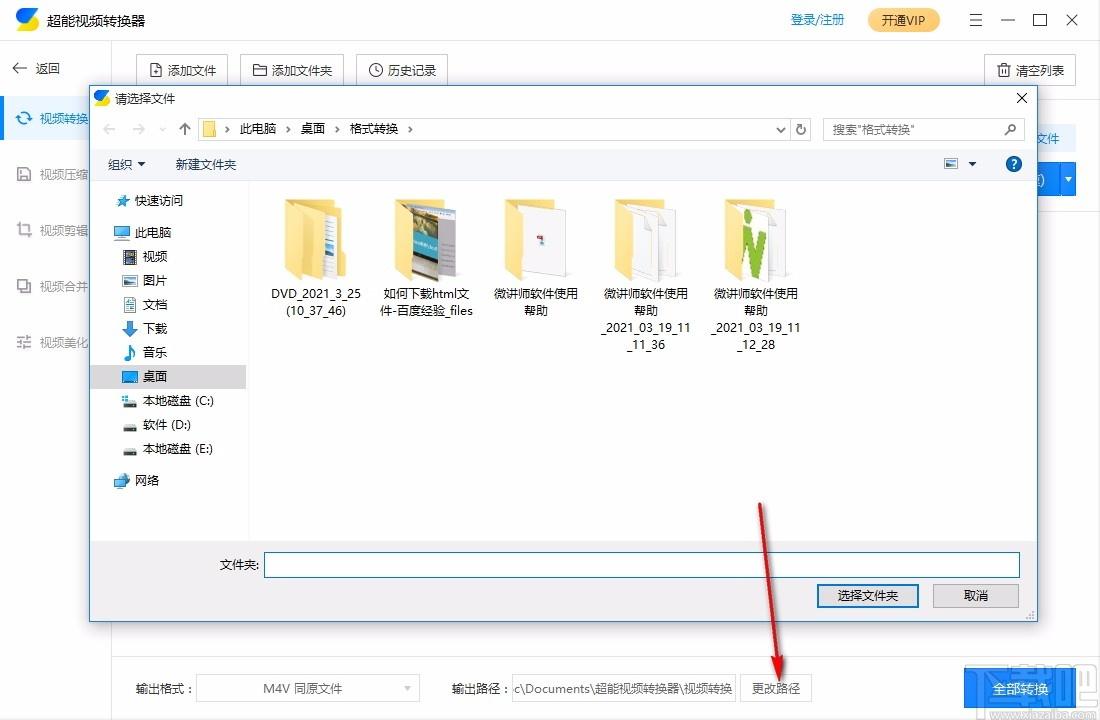The image size is (1100, 720).
Task: Select 视频合并 in the sidebar
Action: click(x=53, y=286)
